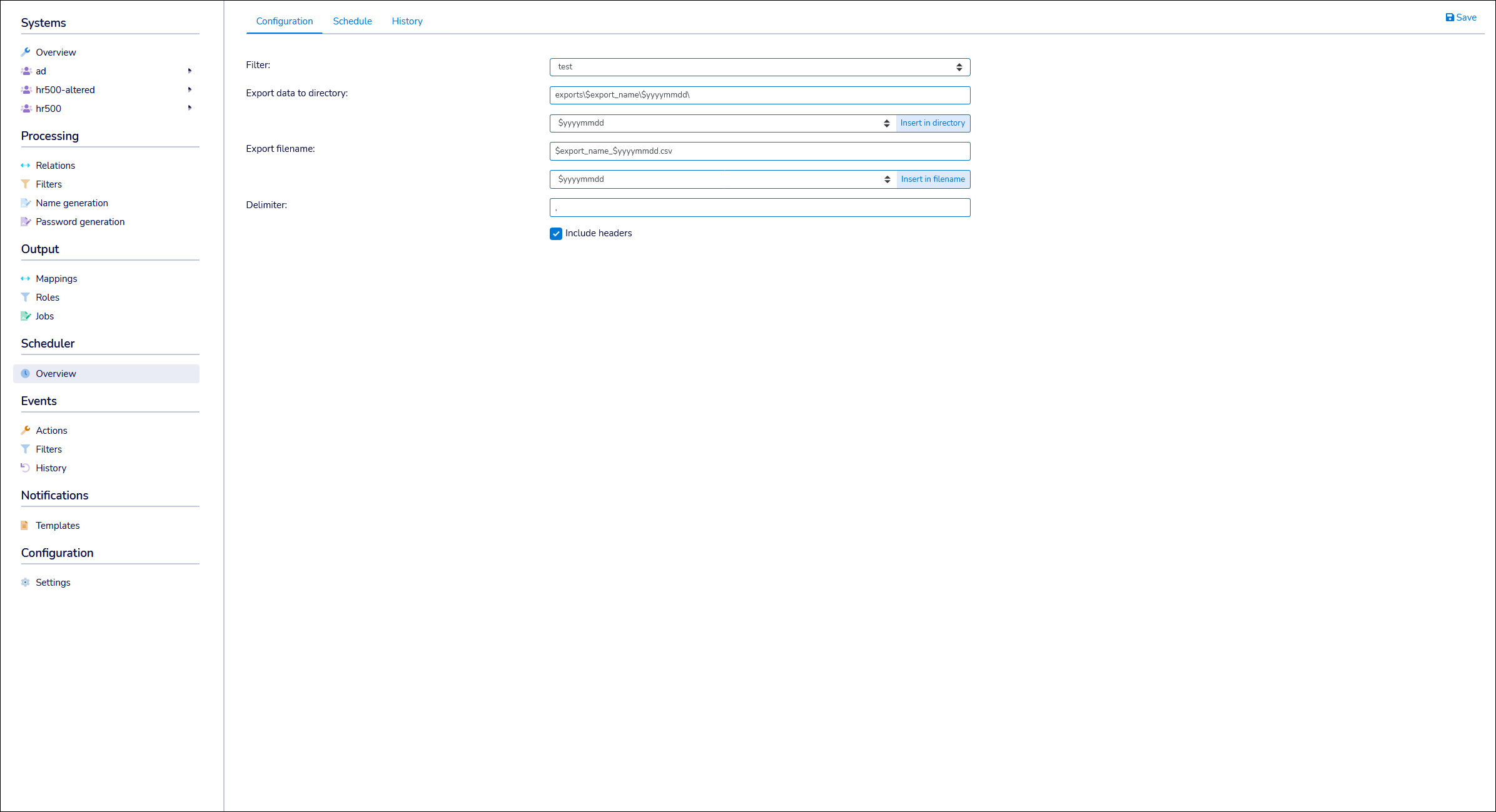
Task: Click into the Delimiter input field
Action: (x=759, y=208)
